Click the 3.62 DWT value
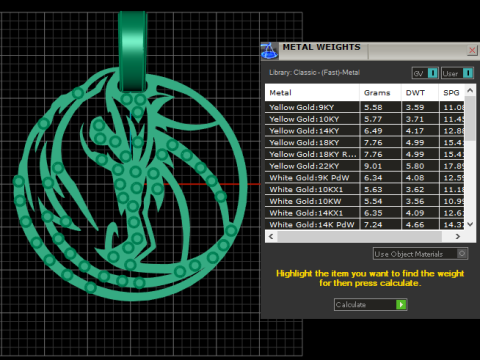This screenshot has width=480, height=360. (x=415, y=189)
